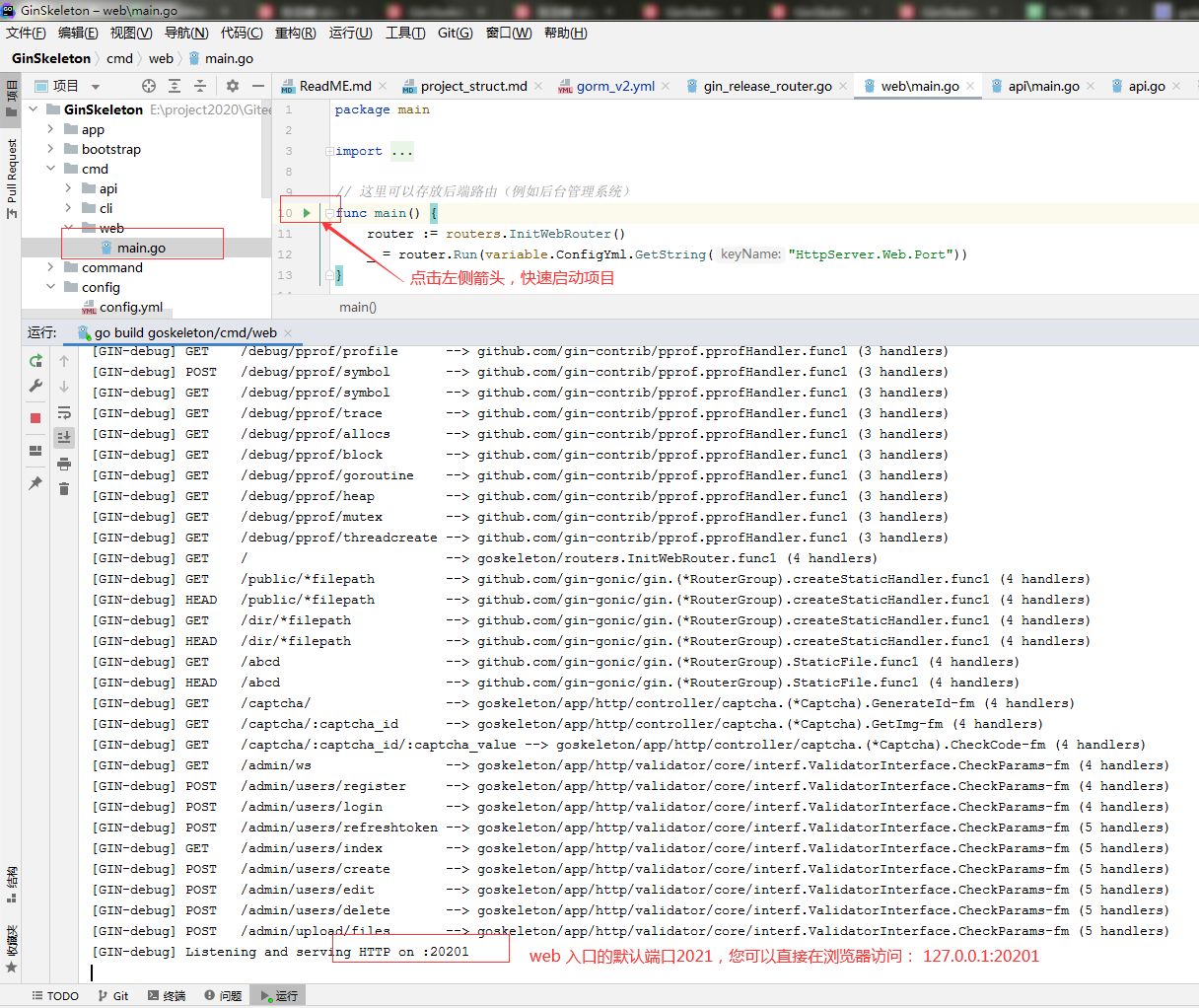Viewport: 1199px width, 1008px height.
Task: Click project tree vertical scrollbar
Action: (x=266, y=148)
